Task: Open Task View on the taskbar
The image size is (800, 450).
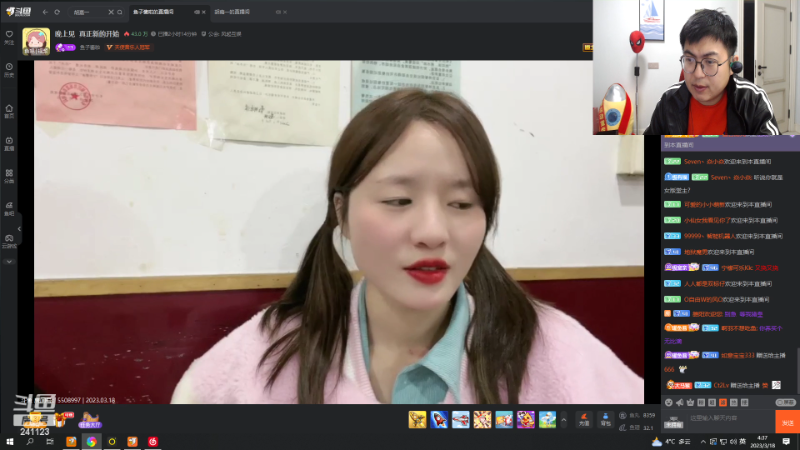Action: [x=50, y=442]
